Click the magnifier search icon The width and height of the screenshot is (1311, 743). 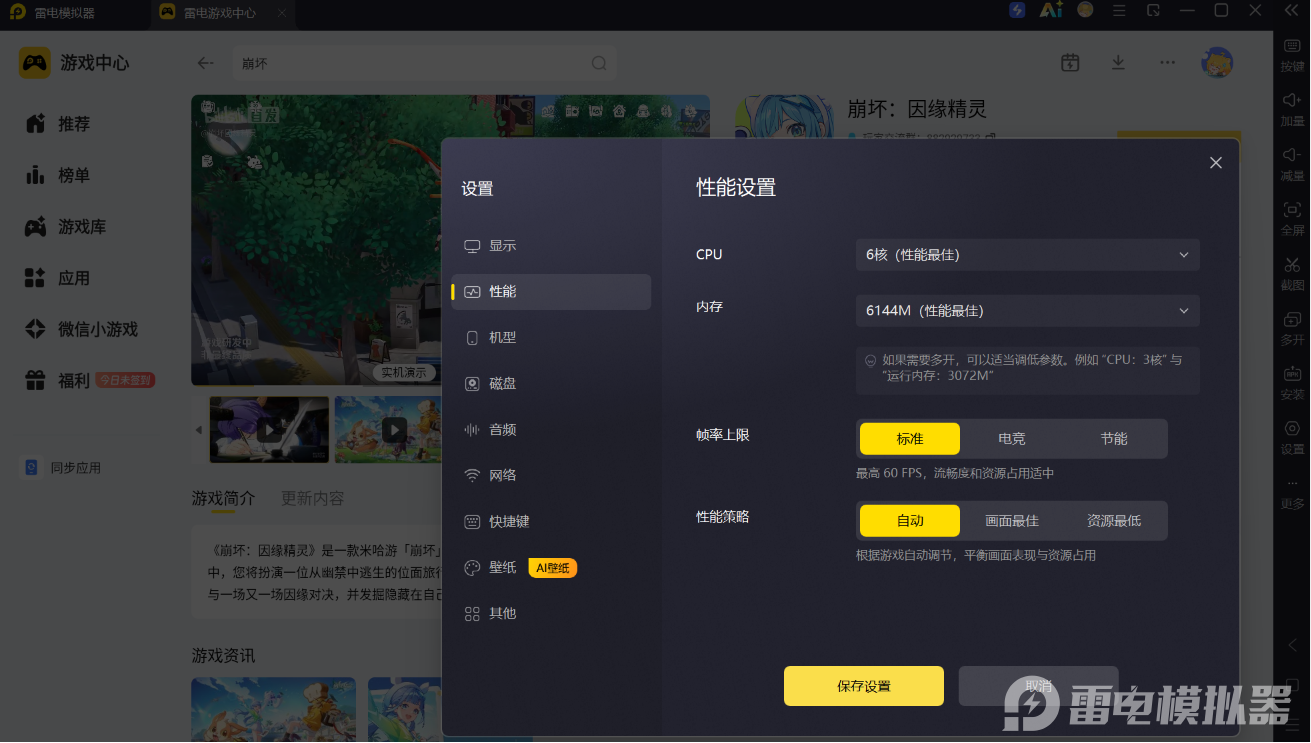(x=599, y=63)
